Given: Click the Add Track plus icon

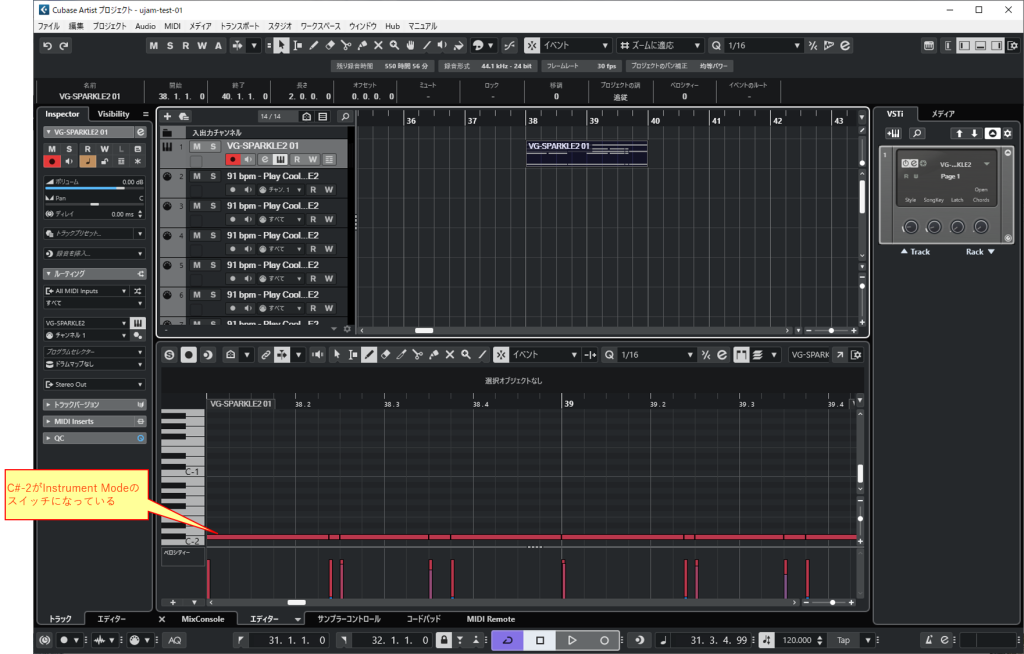Looking at the screenshot, I should [167, 116].
